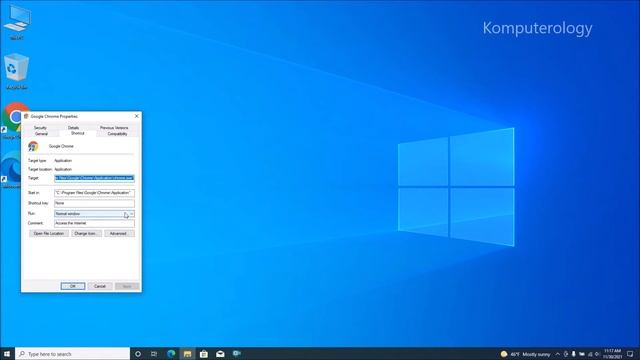Close the Google Chrome Properties dialog
The height and width of the screenshot is (360, 640).
(137, 116)
